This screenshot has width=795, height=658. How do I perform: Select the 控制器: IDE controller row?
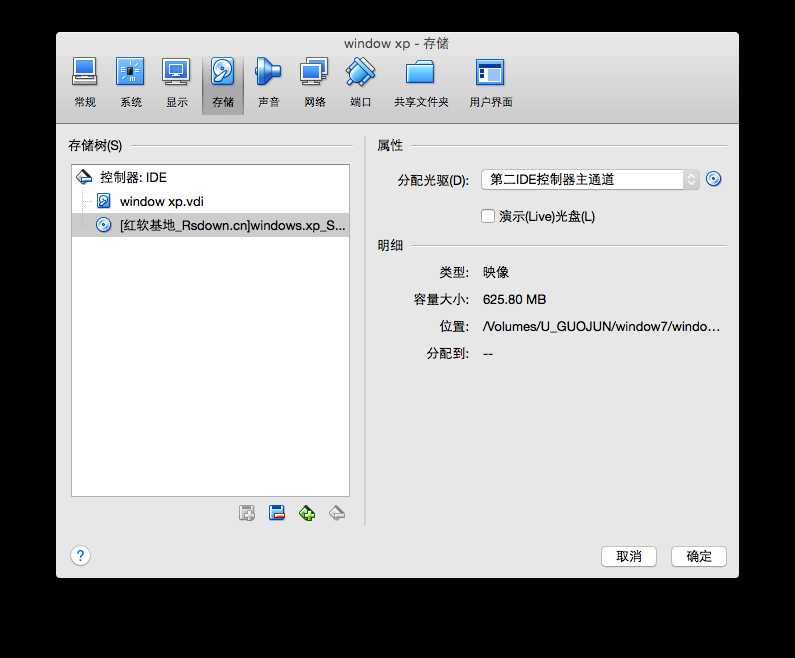[x=210, y=177]
